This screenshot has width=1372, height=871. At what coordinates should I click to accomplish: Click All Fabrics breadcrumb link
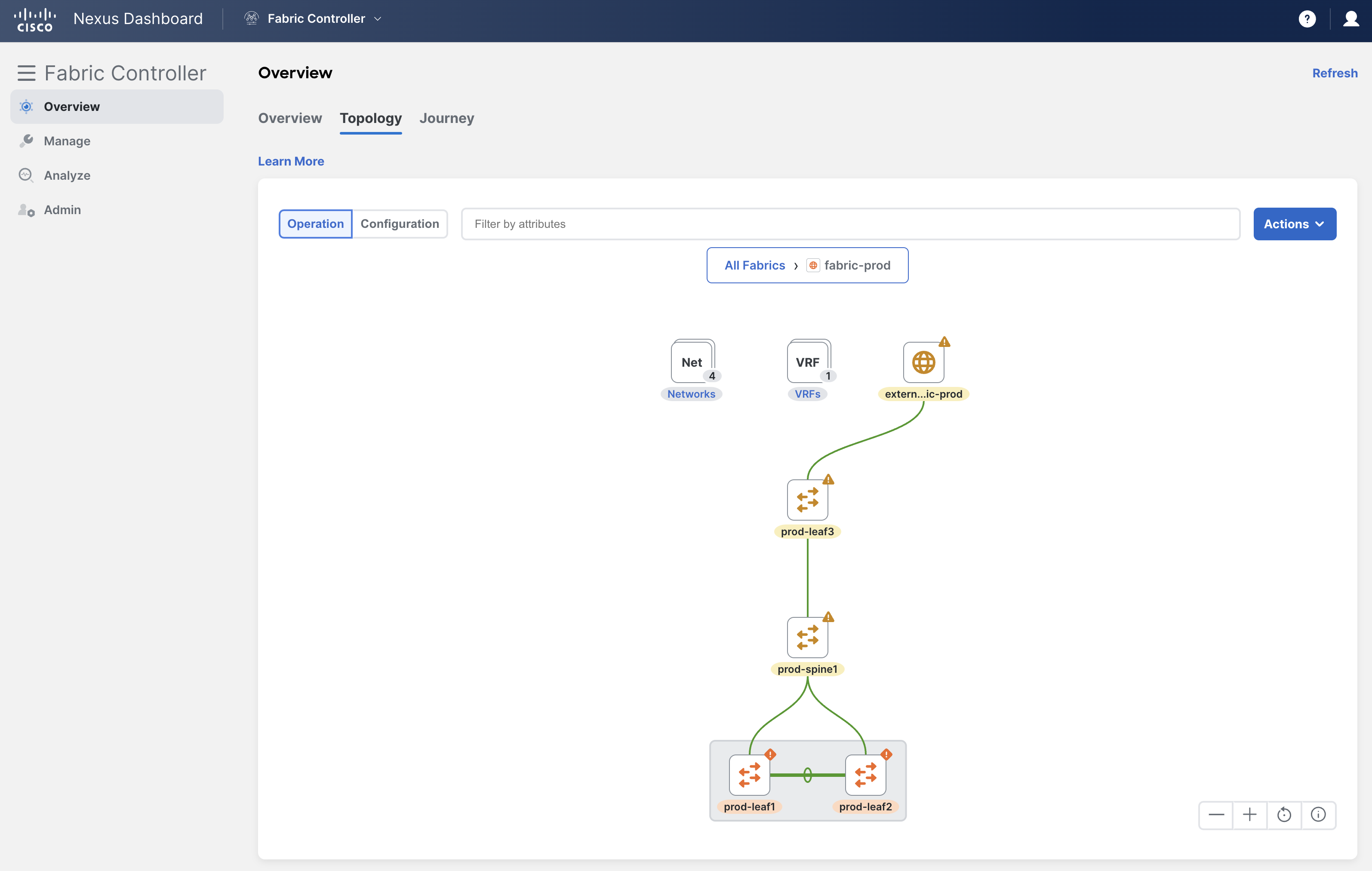click(x=754, y=265)
